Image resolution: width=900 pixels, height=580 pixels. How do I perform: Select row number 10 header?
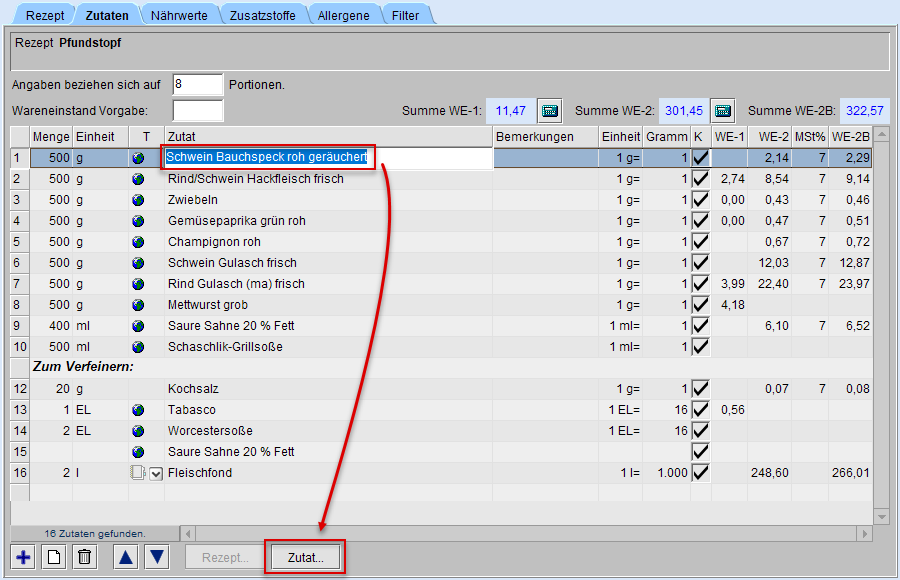pos(20,347)
